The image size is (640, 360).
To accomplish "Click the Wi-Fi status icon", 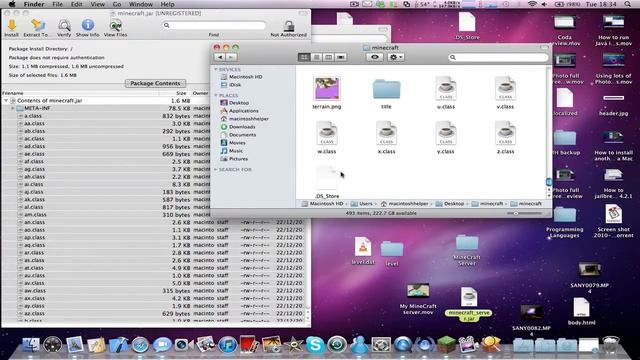I will click(x=532, y=4).
